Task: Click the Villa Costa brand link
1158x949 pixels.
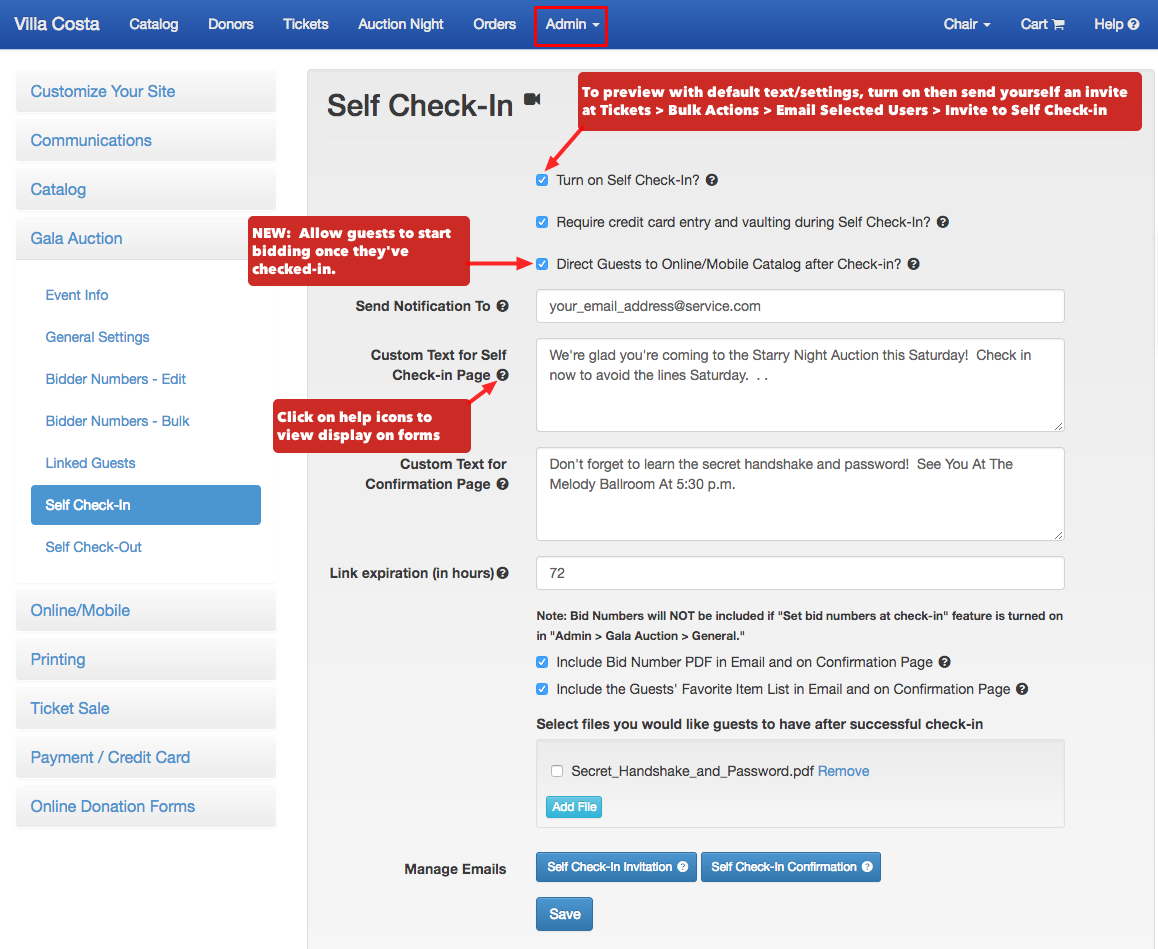Action: (x=57, y=24)
